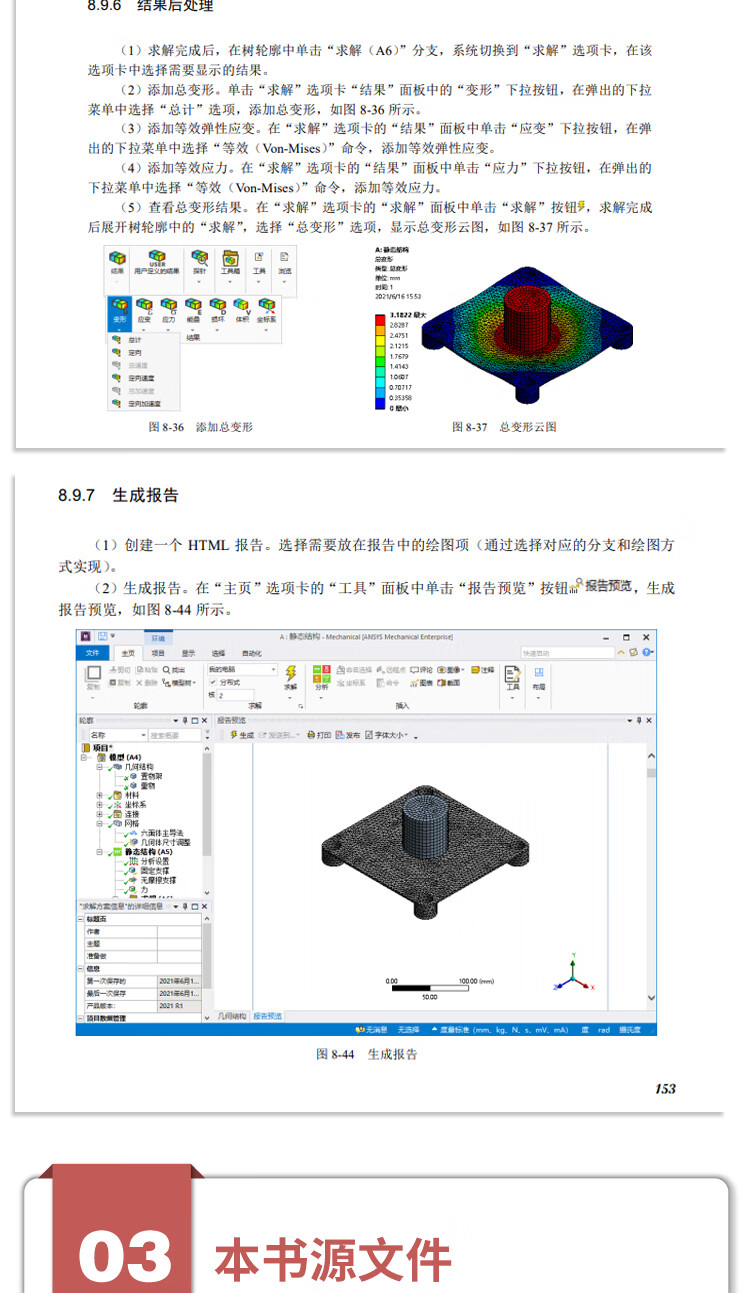Viewport: 750px width, 1293px height.
Task: Open the 应力 stress dropdown
Action: pos(169,313)
